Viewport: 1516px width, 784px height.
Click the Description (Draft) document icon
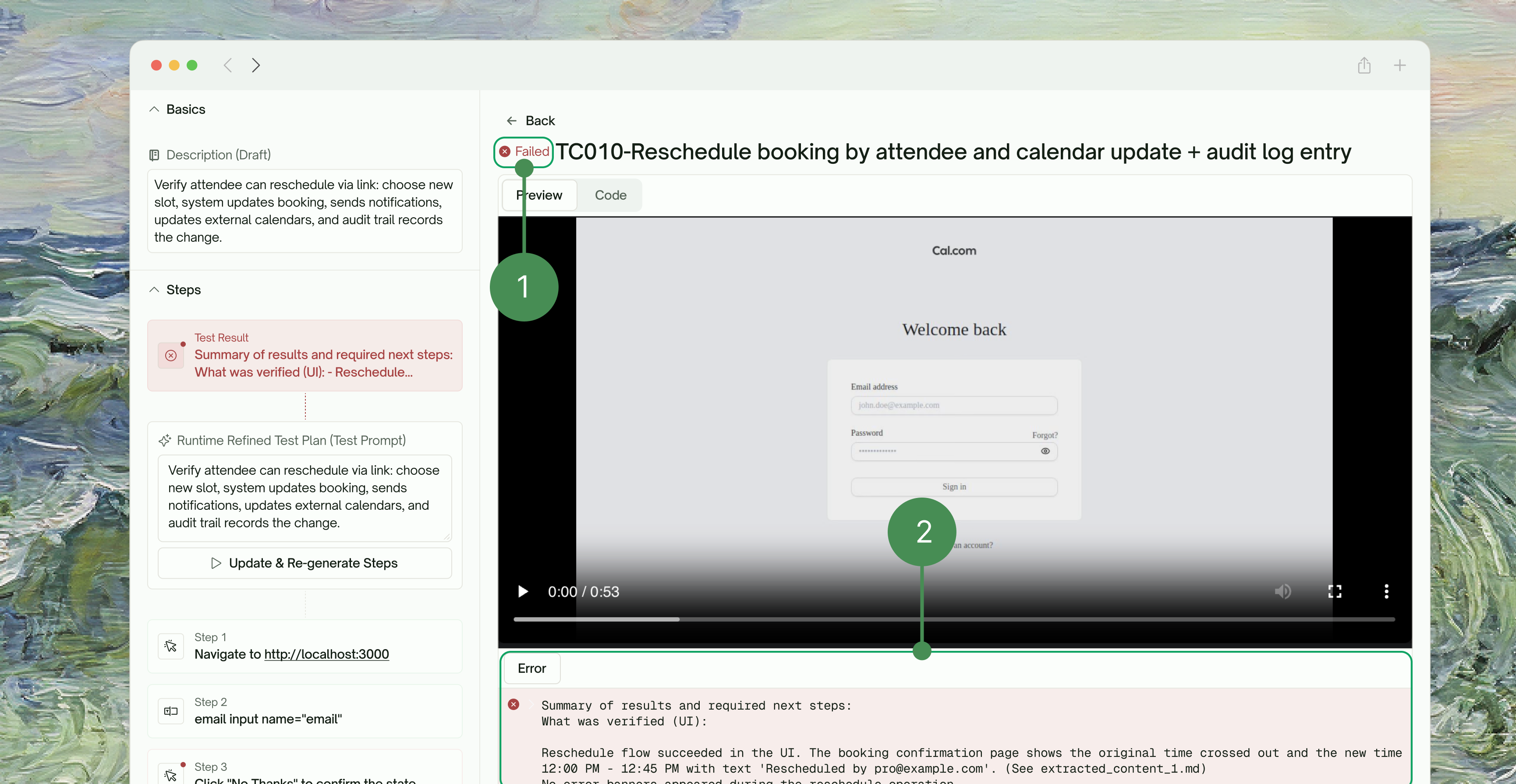154,155
